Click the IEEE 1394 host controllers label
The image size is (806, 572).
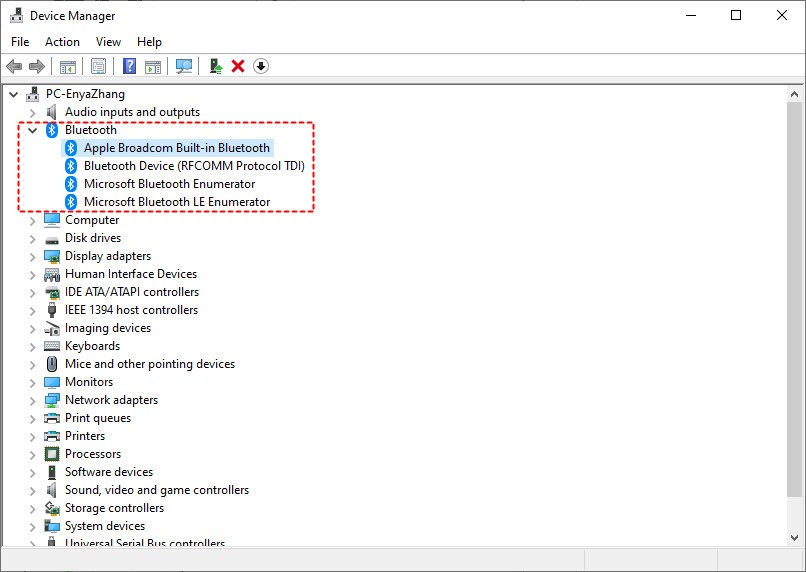click(x=131, y=310)
